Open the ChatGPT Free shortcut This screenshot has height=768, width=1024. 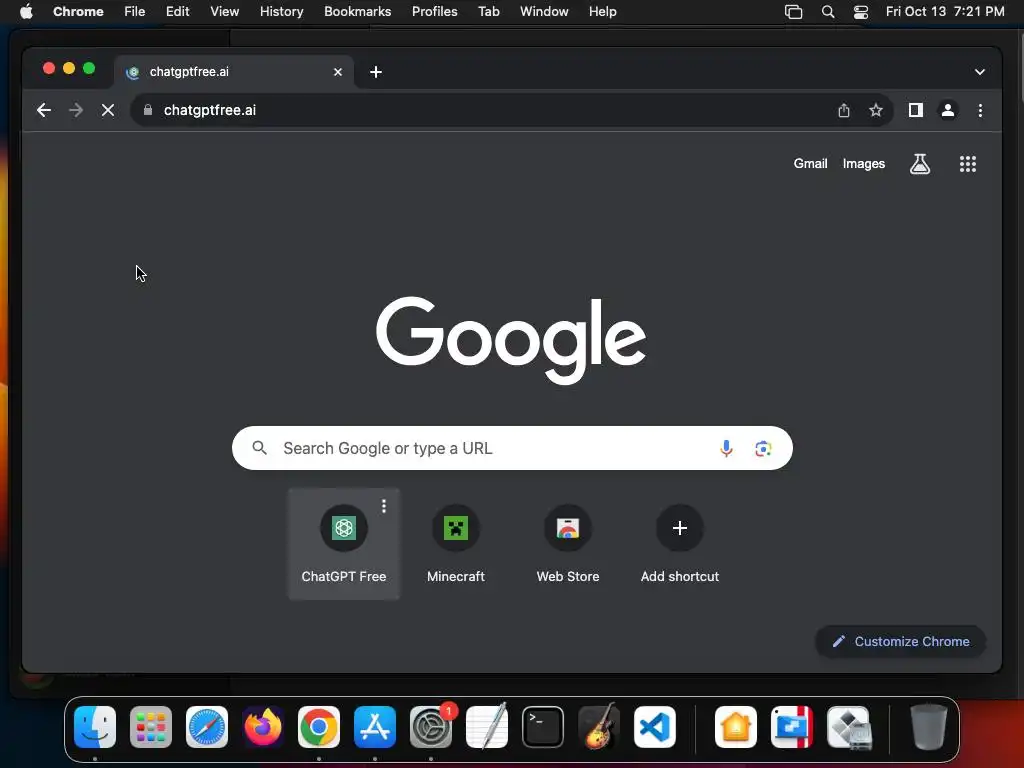(344, 543)
